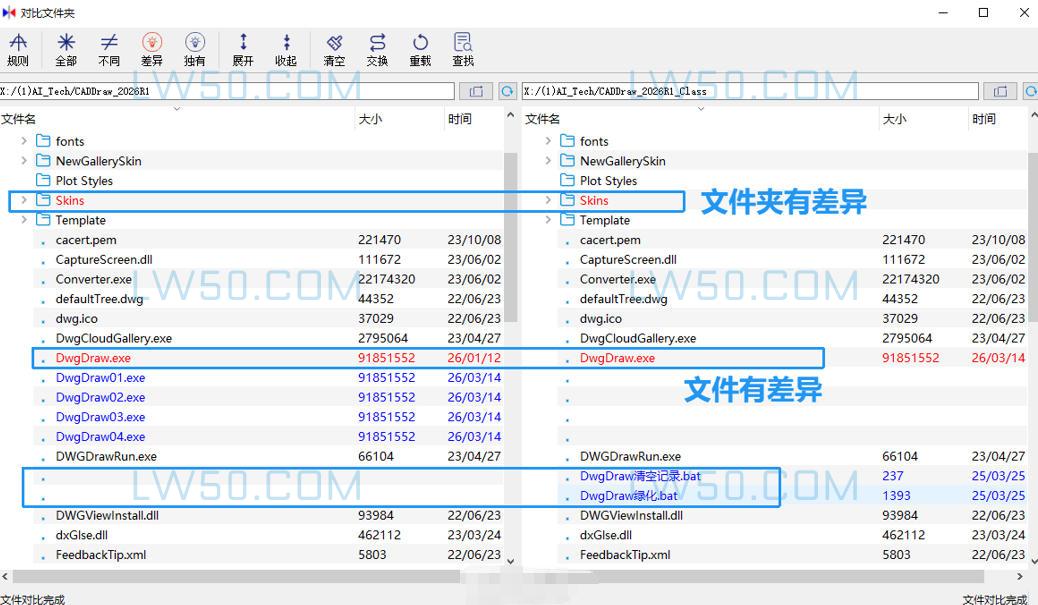Open the 规则 (rules) settings icon
Viewport: 1038px width, 605px height.
coord(18,47)
